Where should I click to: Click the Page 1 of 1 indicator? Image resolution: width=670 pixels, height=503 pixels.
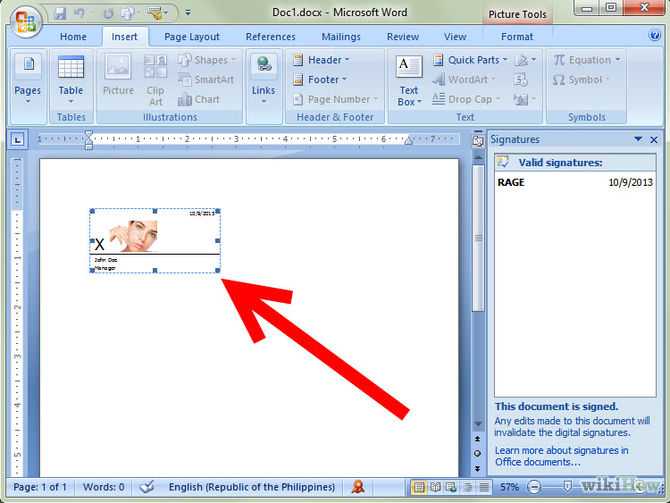click(x=40, y=487)
